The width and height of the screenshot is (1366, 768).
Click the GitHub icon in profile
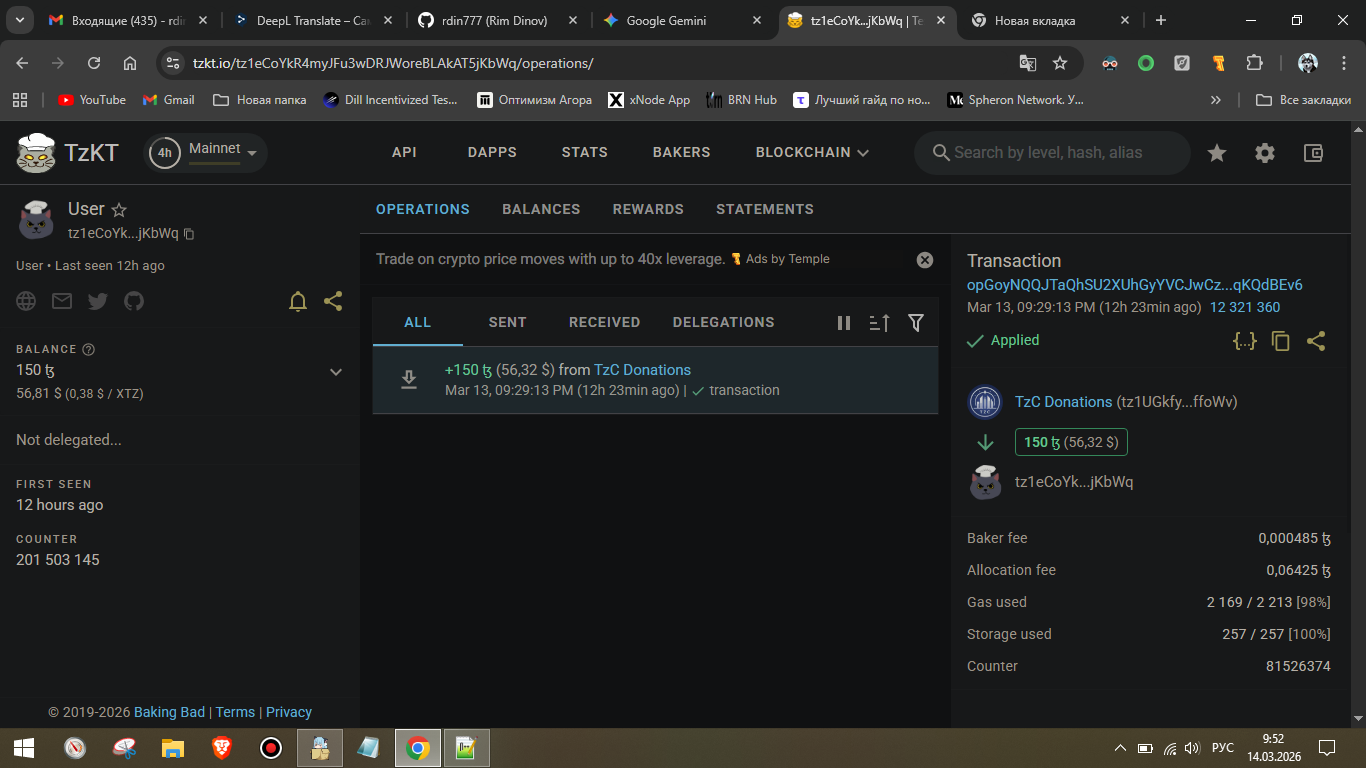[x=134, y=301]
